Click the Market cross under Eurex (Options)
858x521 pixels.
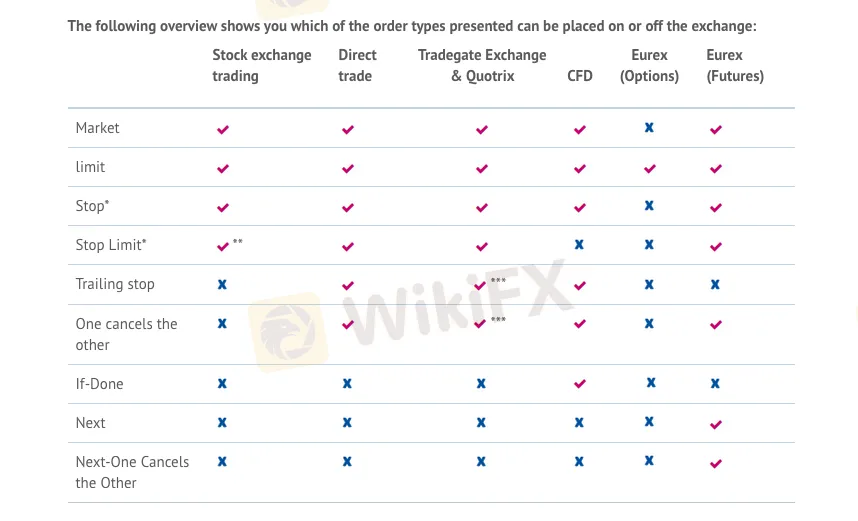649,128
